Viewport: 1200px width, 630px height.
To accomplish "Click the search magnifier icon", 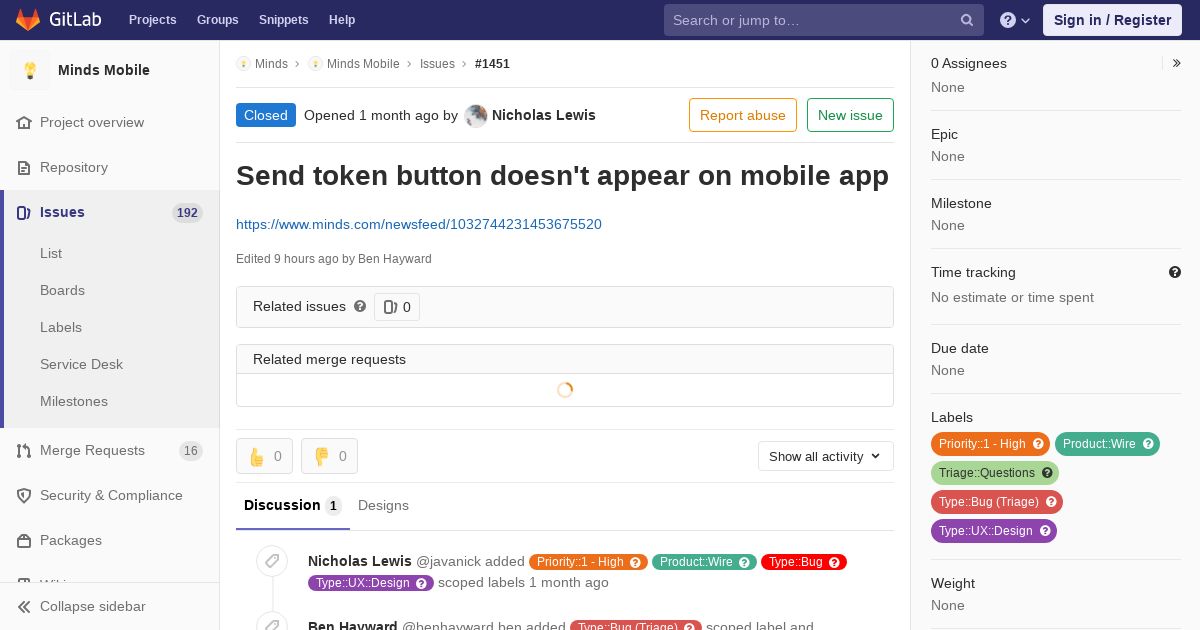I will [x=967, y=20].
